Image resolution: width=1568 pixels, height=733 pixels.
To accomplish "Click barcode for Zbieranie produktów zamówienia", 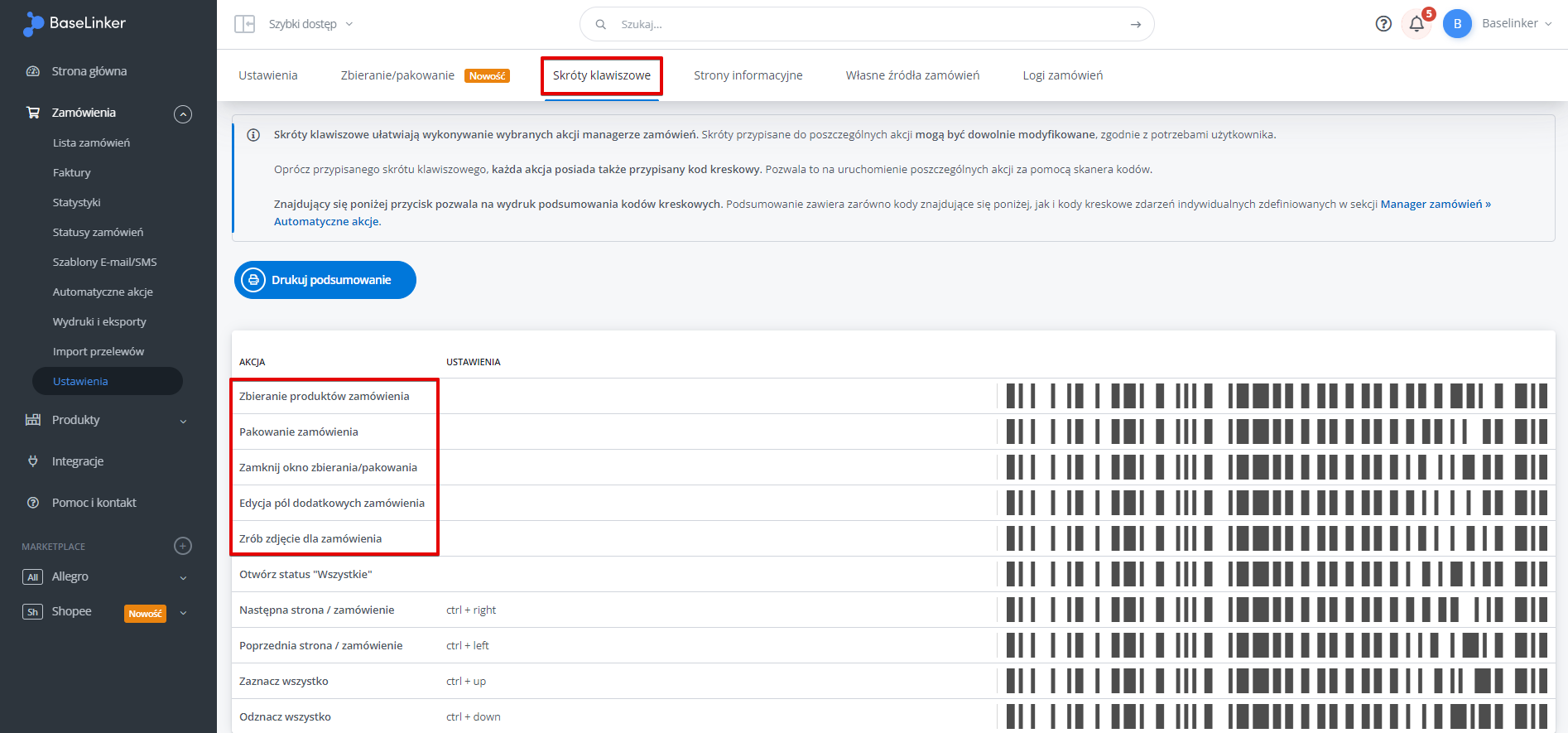I will pos(1277,396).
